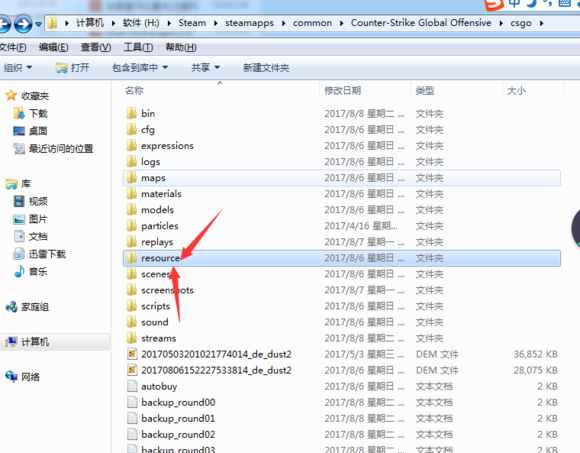Select the resource folder icon

pyautogui.click(x=131, y=258)
